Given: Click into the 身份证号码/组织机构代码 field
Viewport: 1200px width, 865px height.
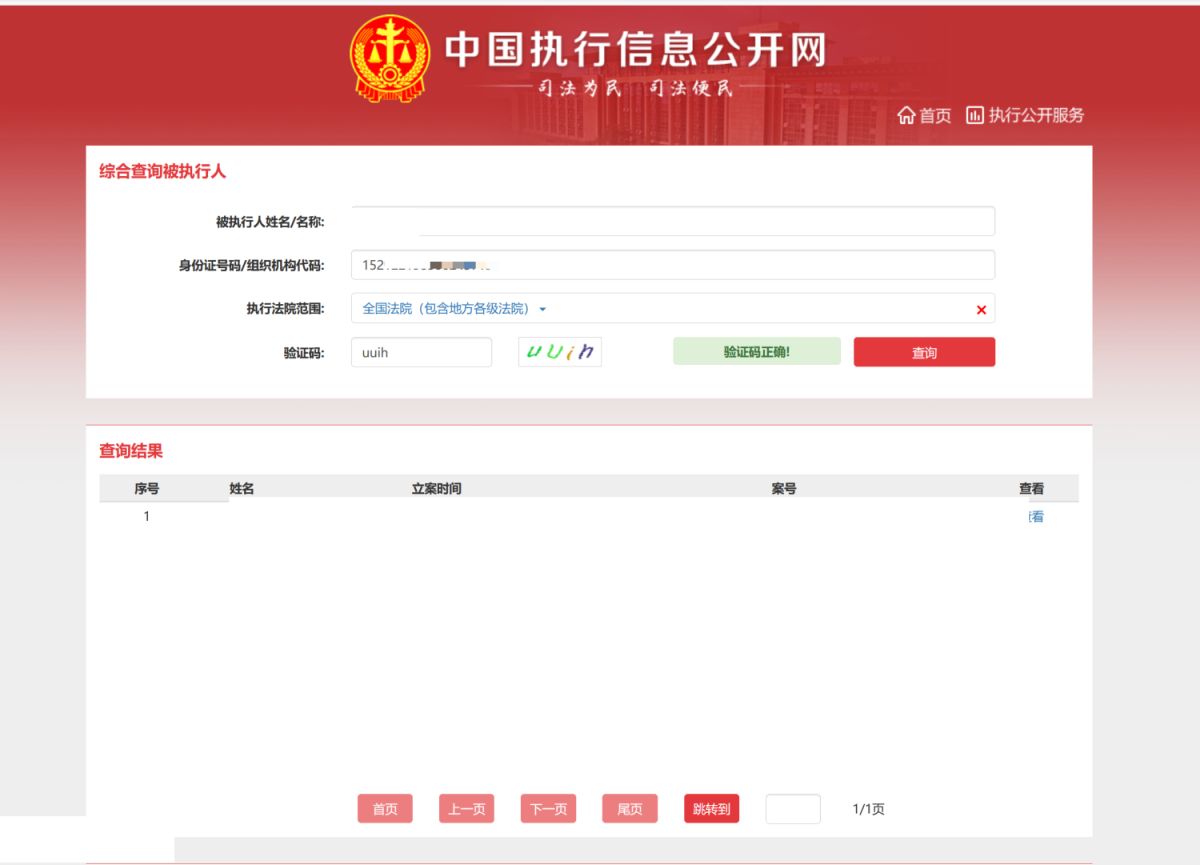Looking at the screenshot, I should click(x=672, y=265).
